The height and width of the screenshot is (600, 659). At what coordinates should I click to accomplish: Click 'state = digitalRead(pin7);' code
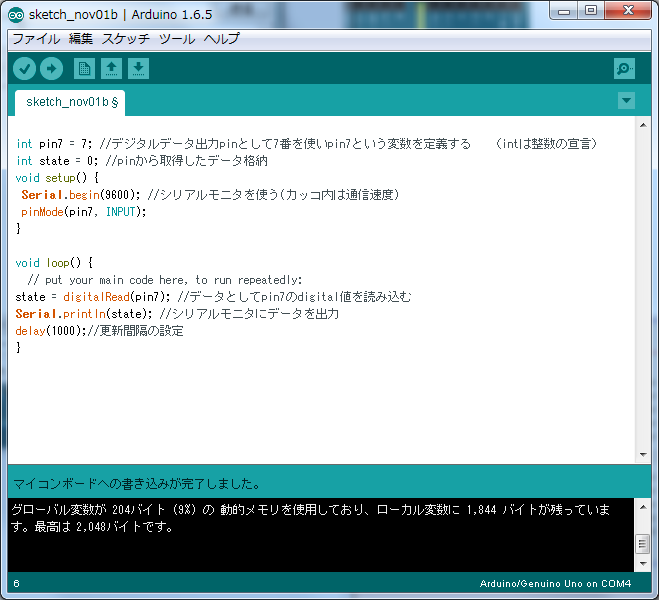[93, 297]
